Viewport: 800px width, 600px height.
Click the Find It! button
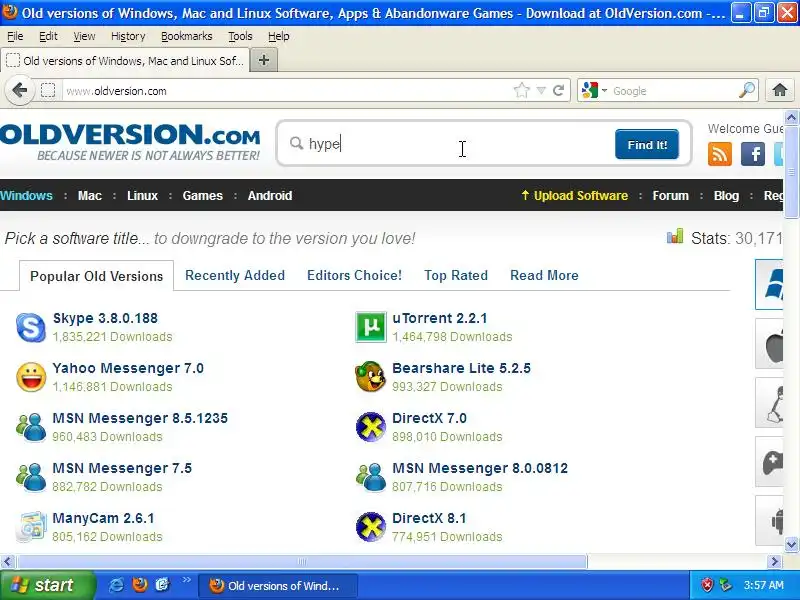[x=647, y=144]
